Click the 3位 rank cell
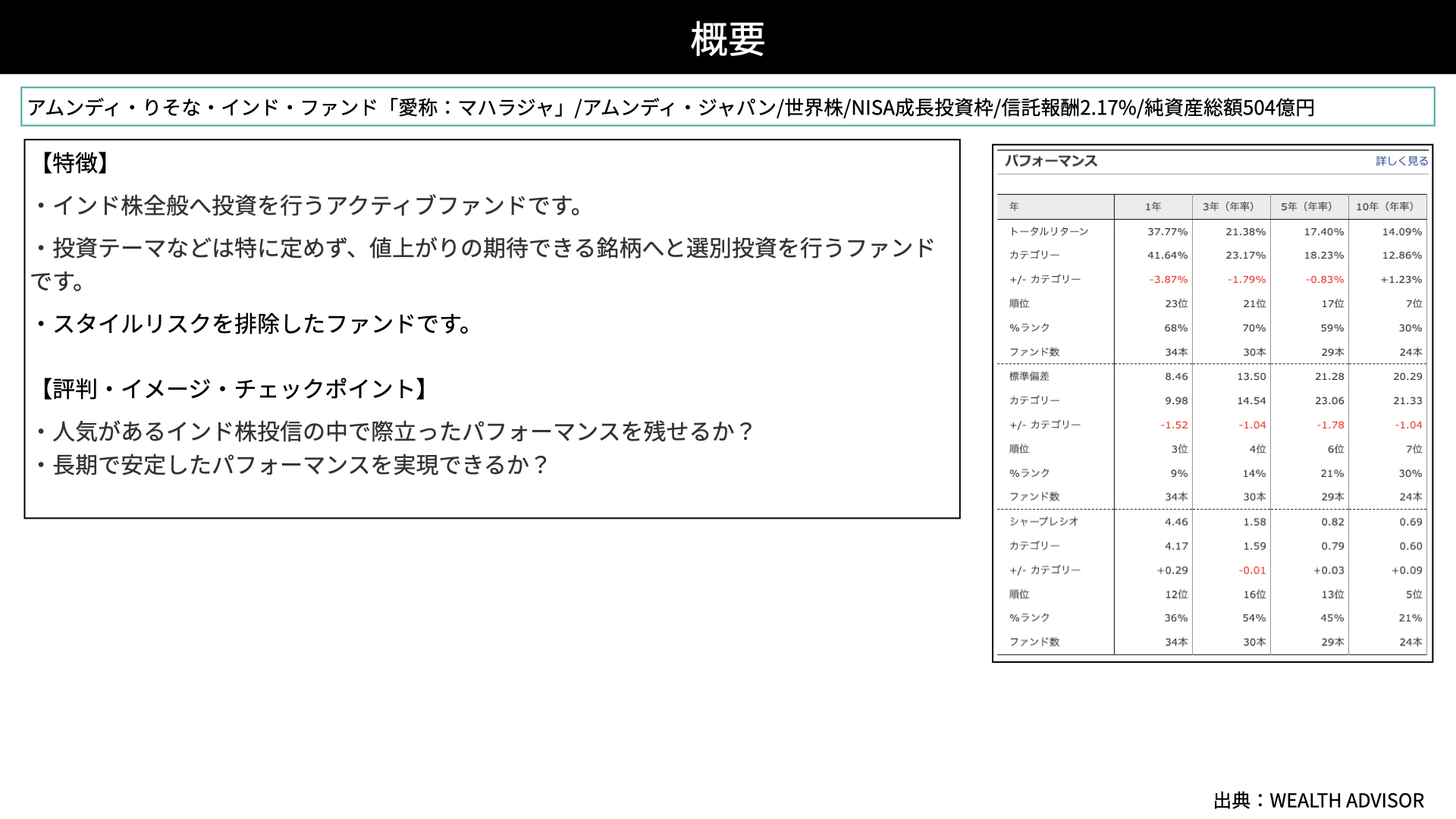The width and height of the screenshot is (1456, 819). tap(1179, 449)
